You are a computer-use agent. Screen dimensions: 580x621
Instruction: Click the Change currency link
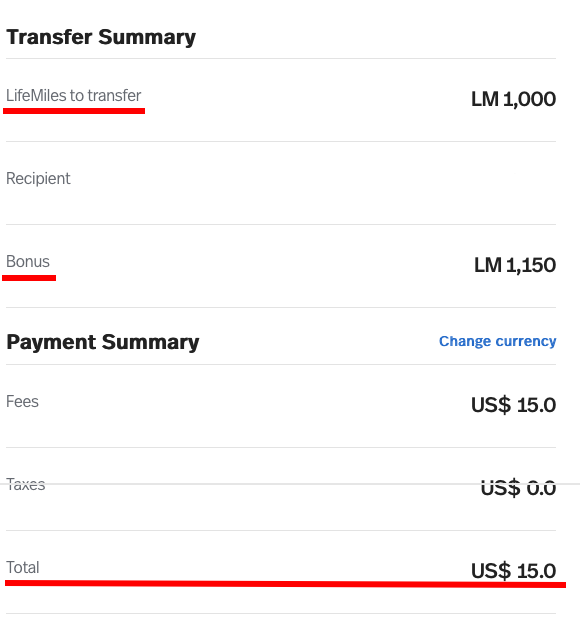(497, 341)
